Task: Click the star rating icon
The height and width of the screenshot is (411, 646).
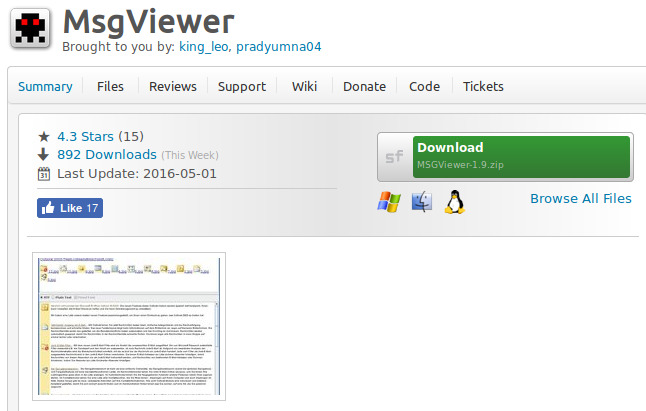Action: coord(44,136)
